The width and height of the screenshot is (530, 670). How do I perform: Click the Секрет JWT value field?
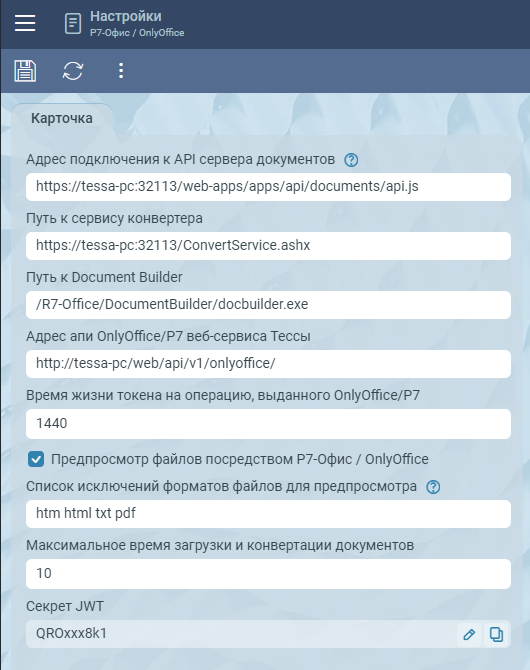click(x=241, y=634)
